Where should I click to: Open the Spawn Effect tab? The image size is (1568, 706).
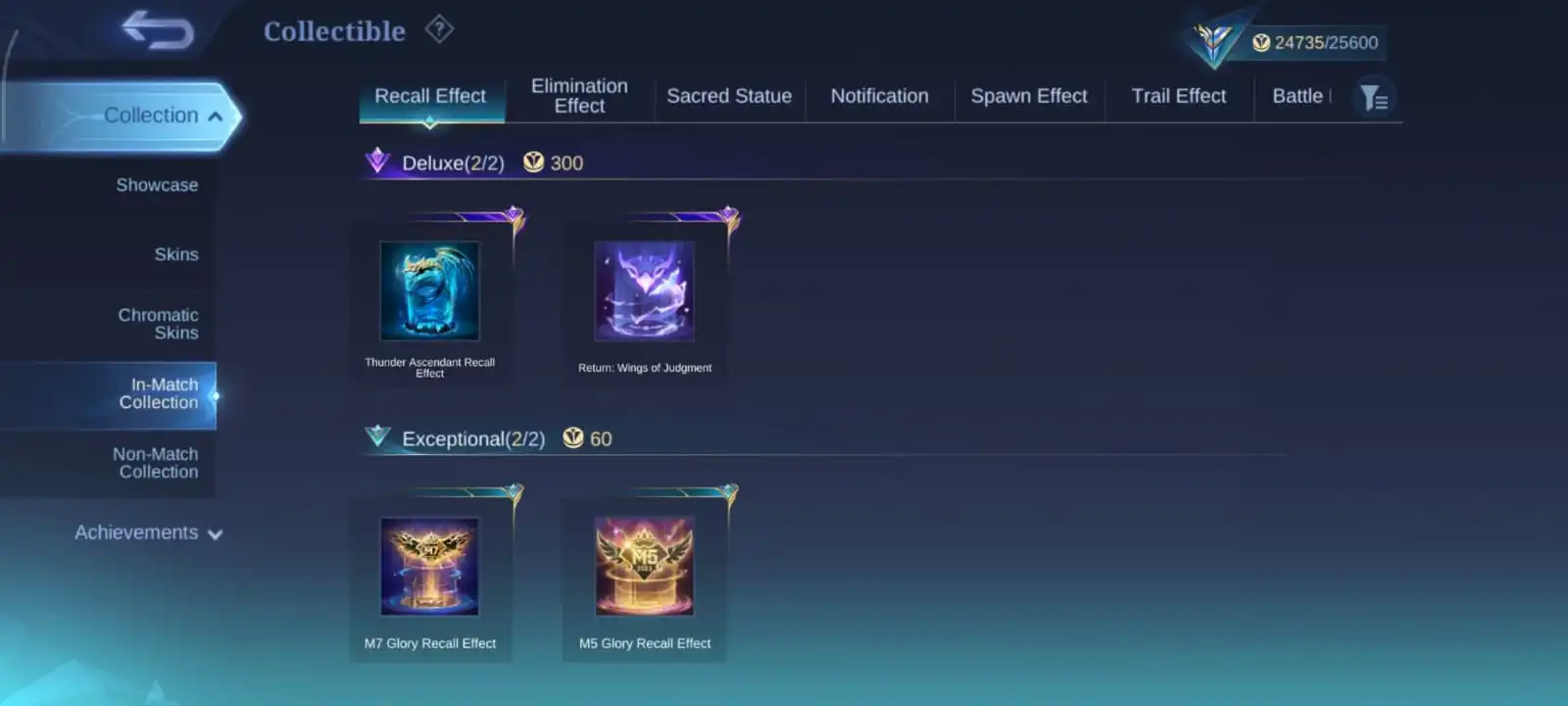[x=1029, y=96]
